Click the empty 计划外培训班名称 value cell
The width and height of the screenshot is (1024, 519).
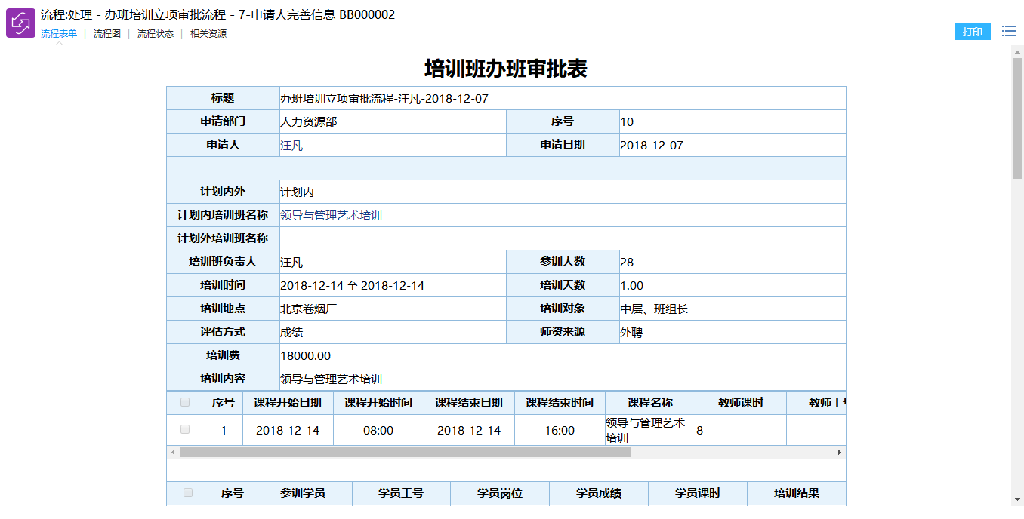coord(562,238)
